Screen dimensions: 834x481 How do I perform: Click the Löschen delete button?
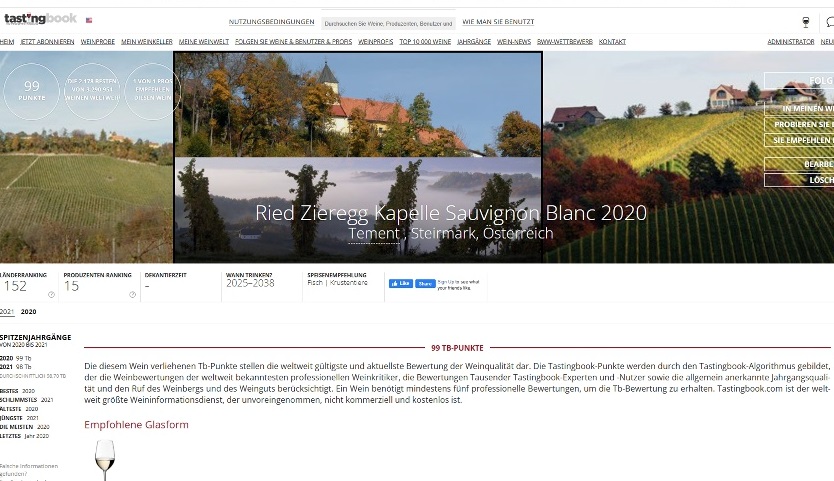799,180
